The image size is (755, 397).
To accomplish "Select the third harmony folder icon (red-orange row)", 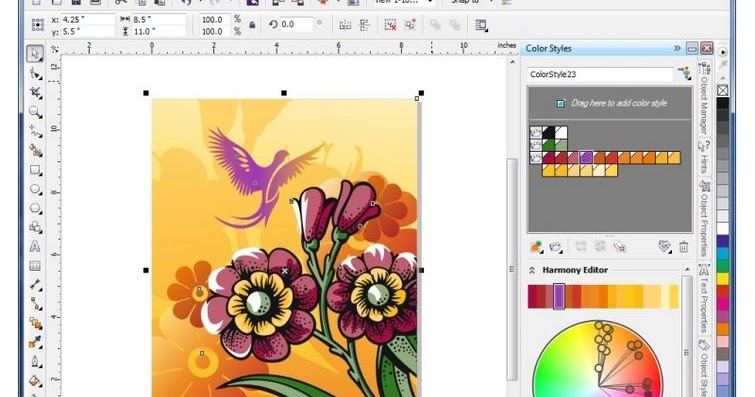I will [536, 158].
